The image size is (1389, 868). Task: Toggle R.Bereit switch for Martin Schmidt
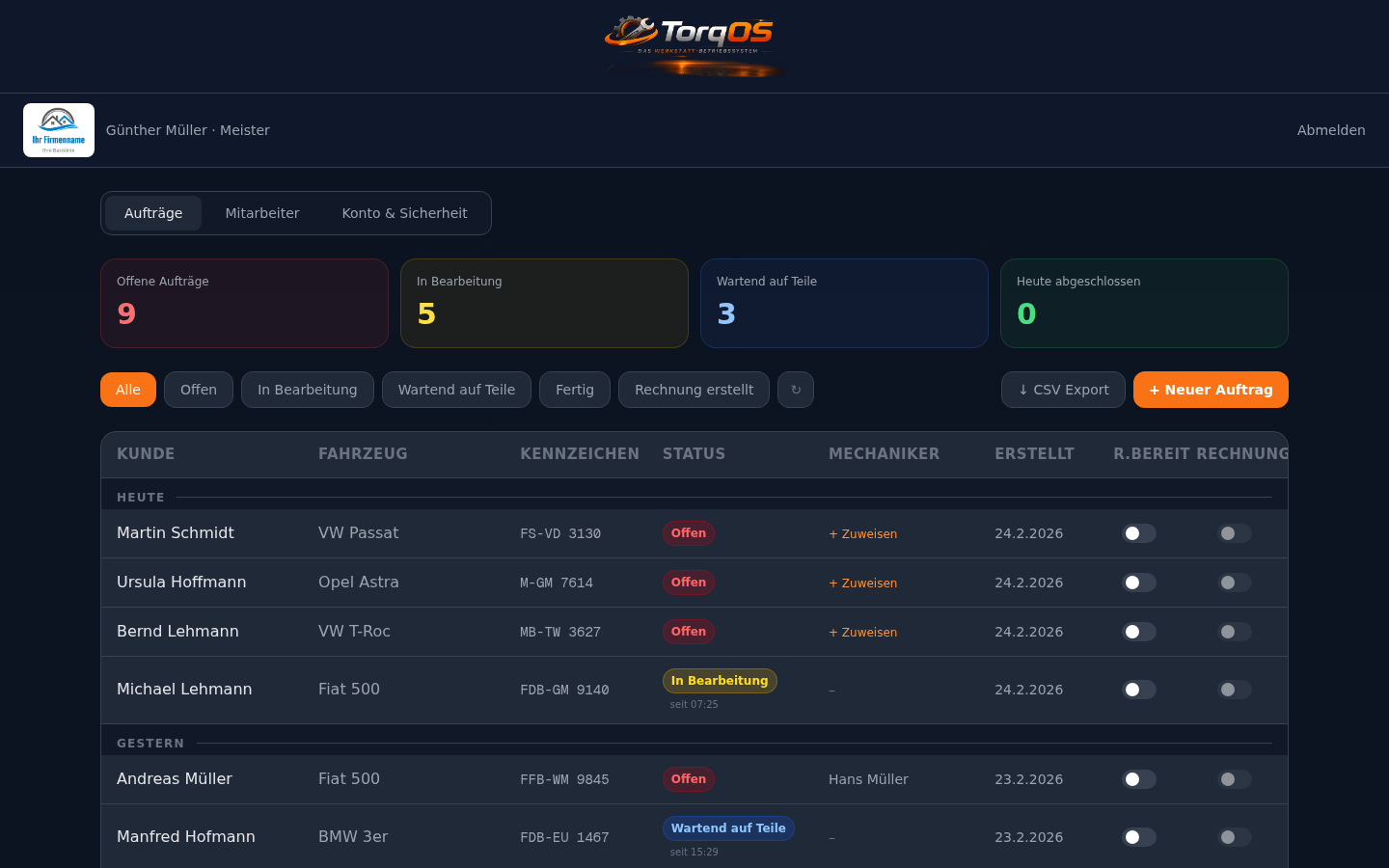tap(1138, 533)
